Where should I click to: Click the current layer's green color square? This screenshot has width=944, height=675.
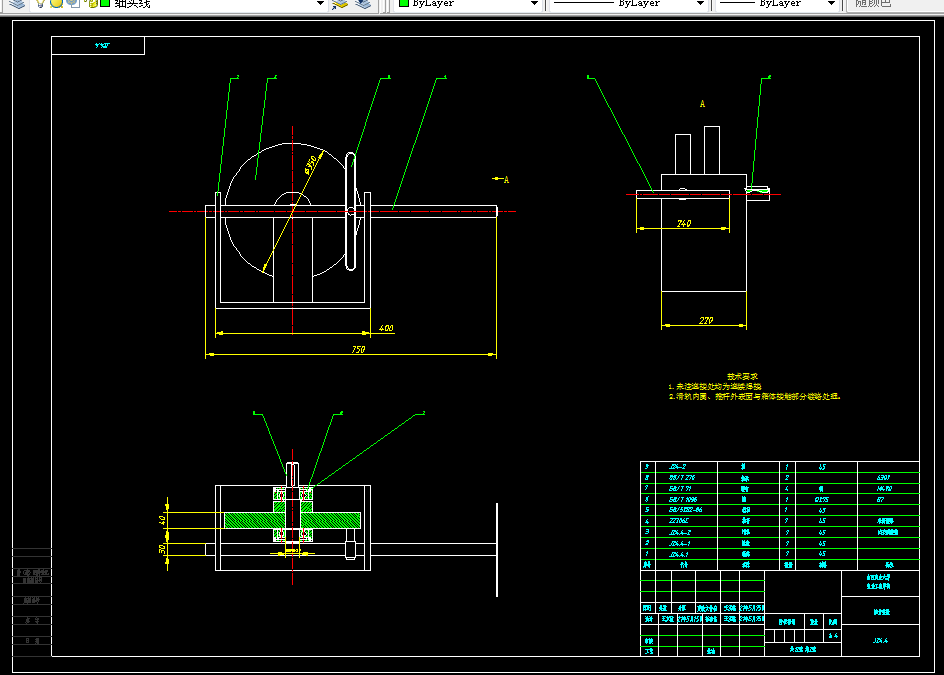(105, 3)
